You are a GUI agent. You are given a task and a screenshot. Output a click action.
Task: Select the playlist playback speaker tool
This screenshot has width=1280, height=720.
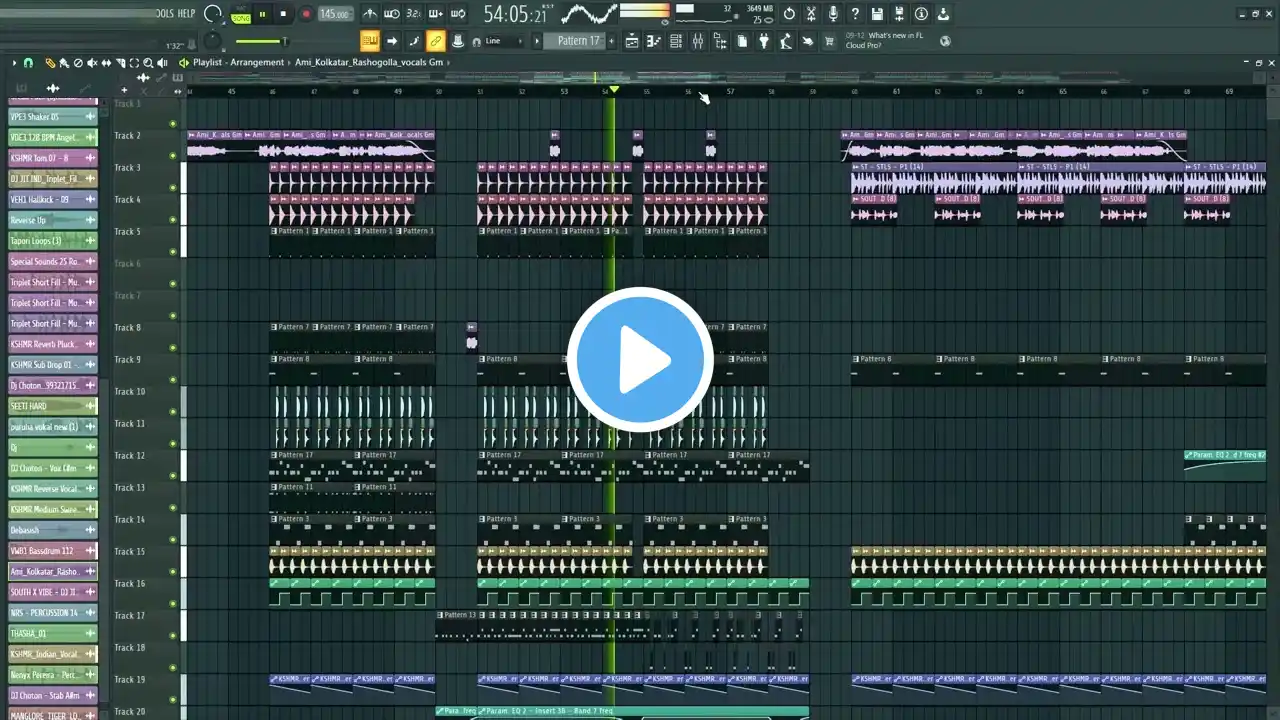click(x=162, y=63)
